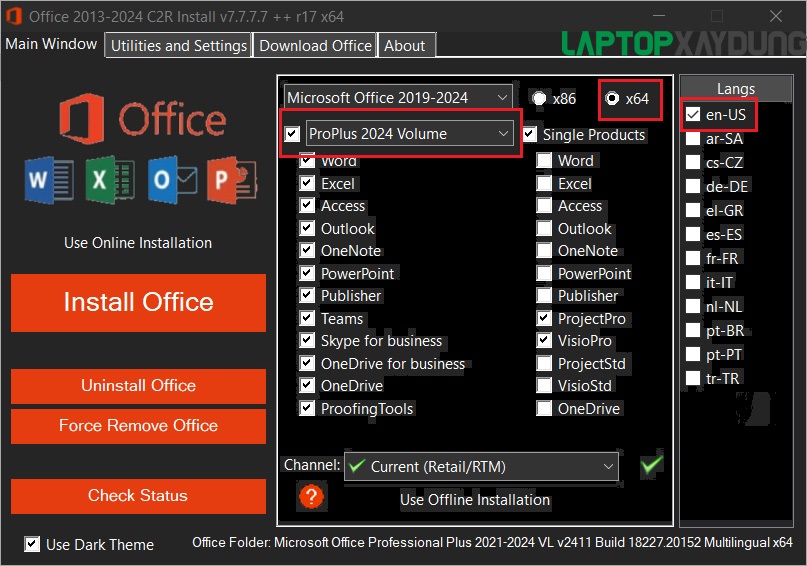807x566 pixels.
Task: Click the Install Office button
Action: (138, 302)
